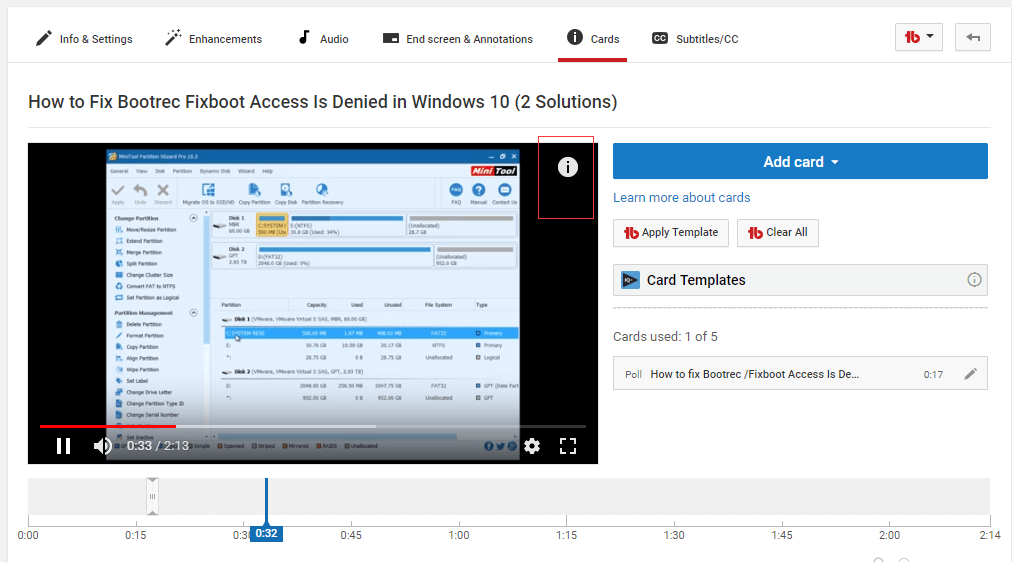Click the video title heading
1012x562 pixels.
click(x=323, y=102)
